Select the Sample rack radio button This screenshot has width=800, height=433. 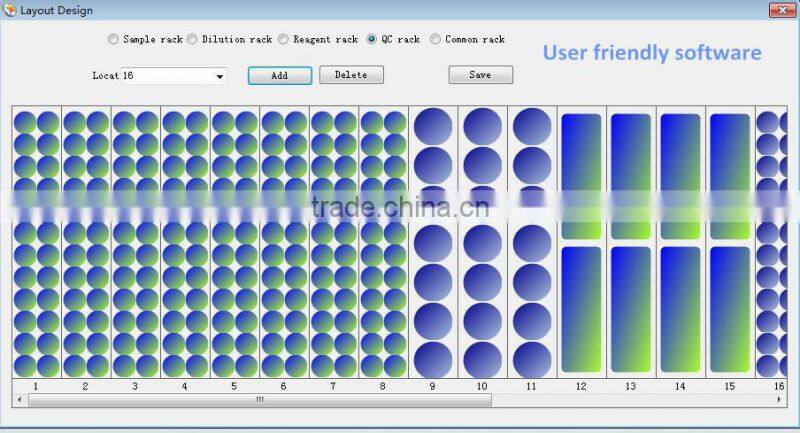[113, 40]
